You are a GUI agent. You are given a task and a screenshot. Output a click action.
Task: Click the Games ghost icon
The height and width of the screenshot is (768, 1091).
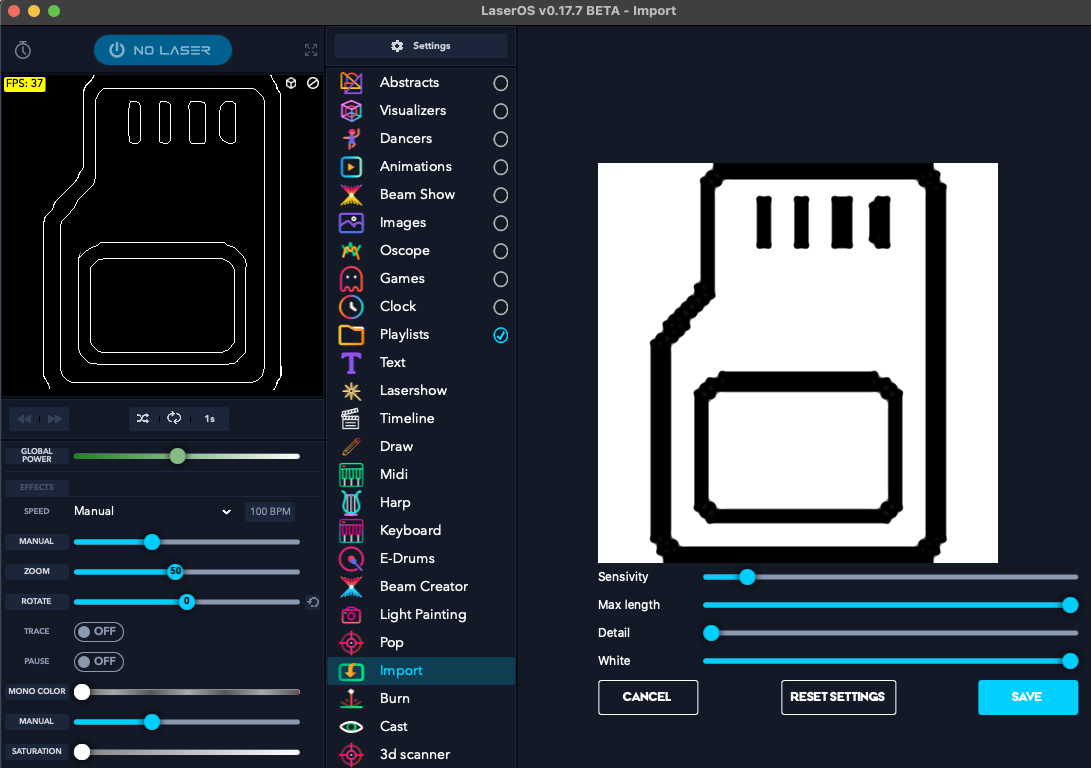point(351,279)
